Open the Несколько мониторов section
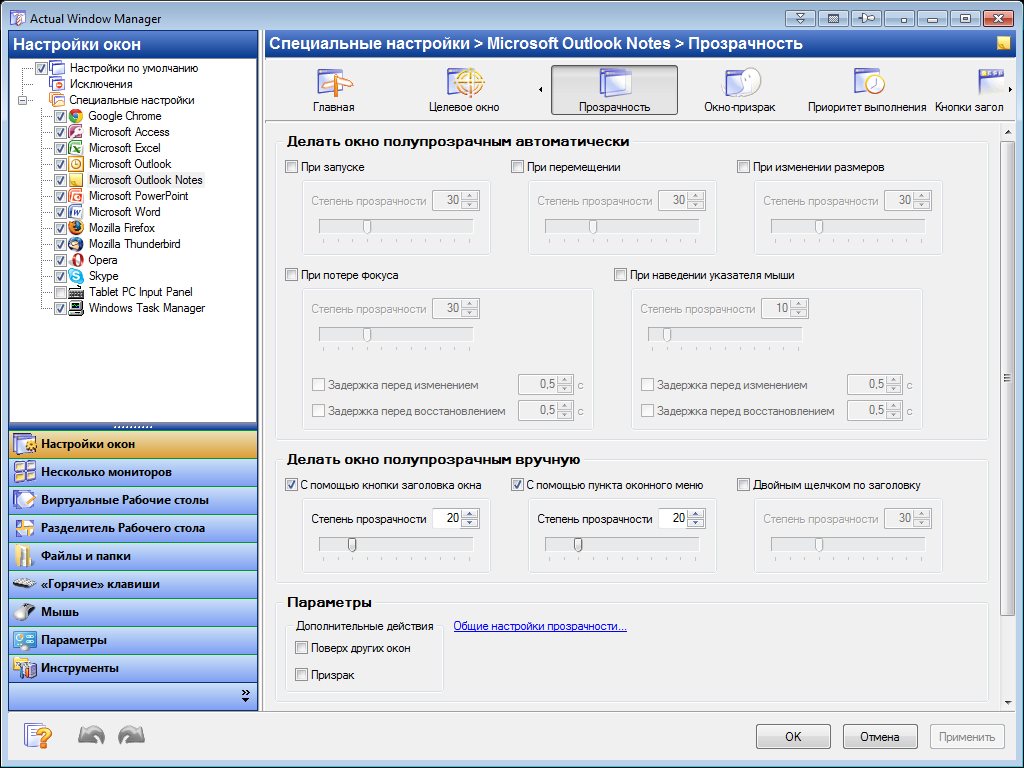1024x768 pixels. pyautogui.click(x=106, y=472)
